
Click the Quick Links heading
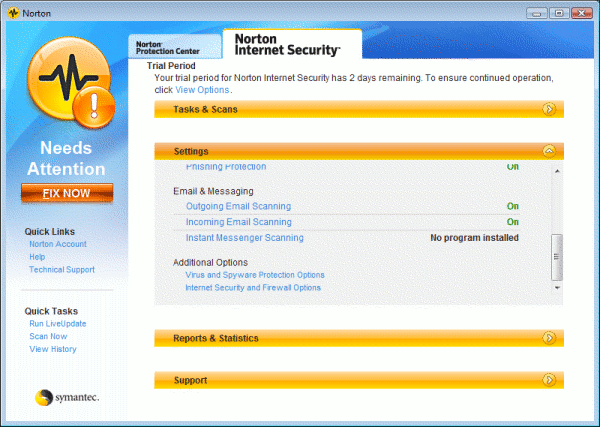point(50,231)
